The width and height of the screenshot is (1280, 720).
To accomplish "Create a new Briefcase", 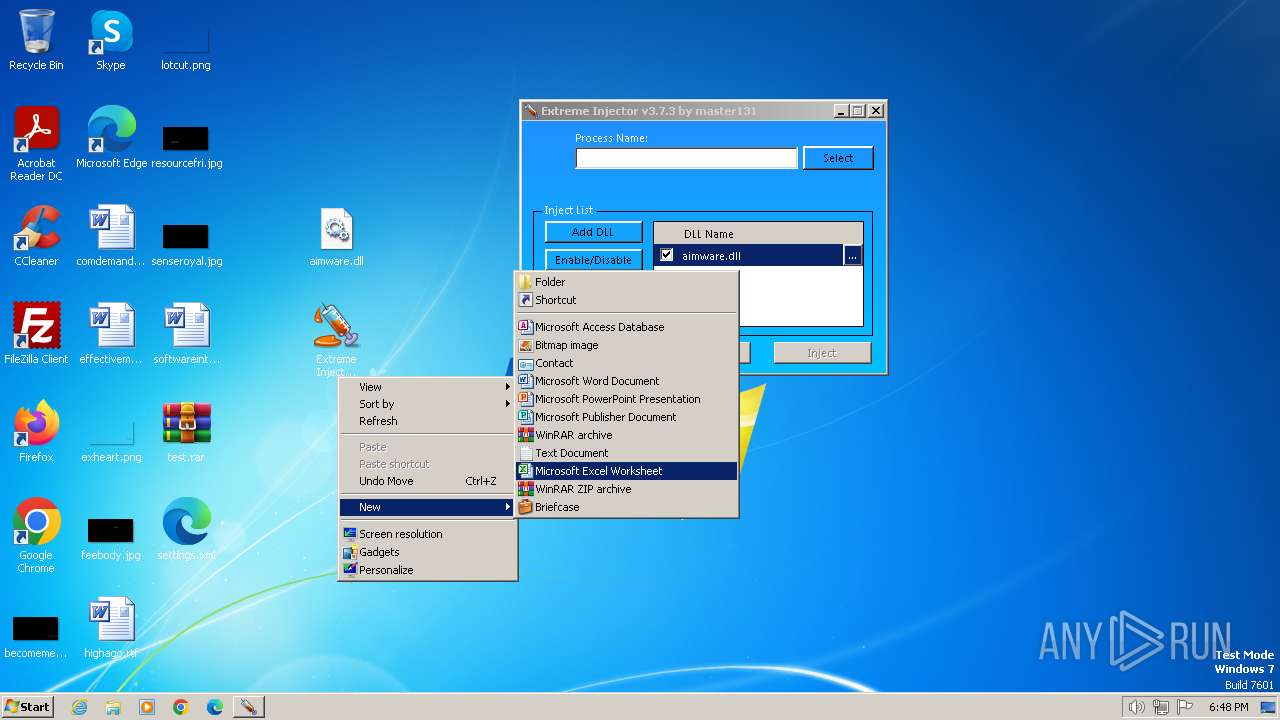I will click(x=626, y=507).
